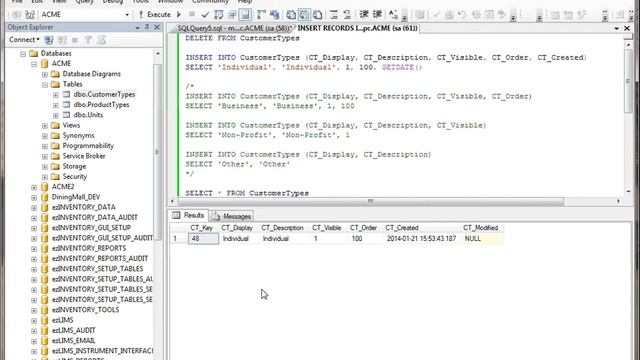
Task: Select the dbo.Units table row
Action: point(88,115)
